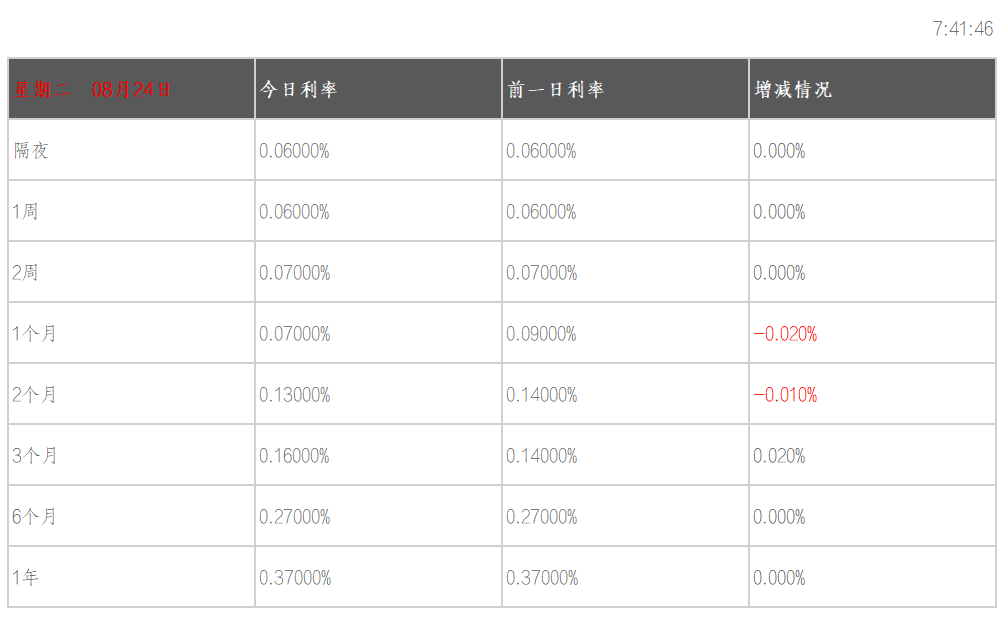
Task: Click the 前一日利率 column header
Action: click(555, 89)
